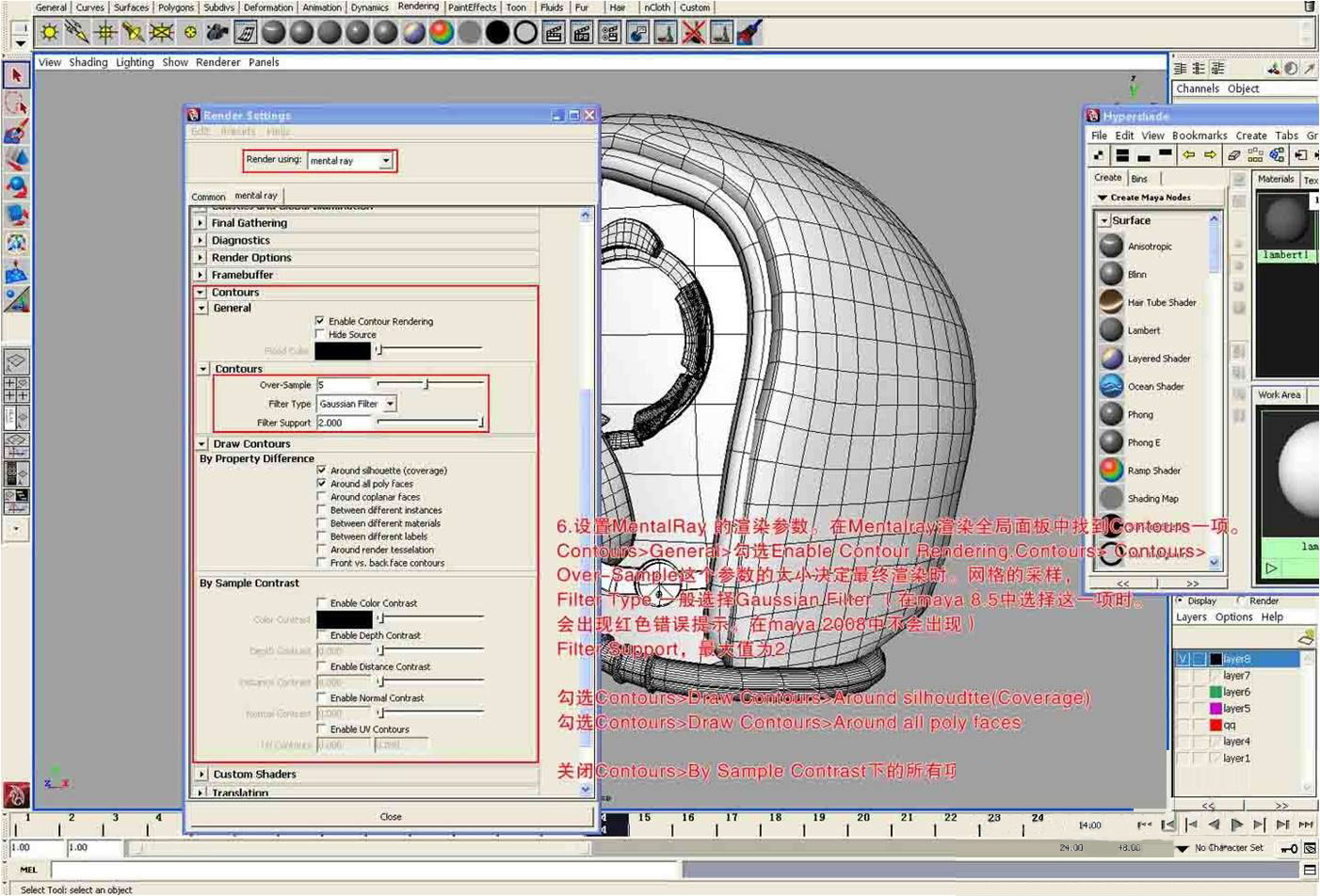1320x896 pixels.
Task: Toggle Around all poly faces checkbox
Action: pos(322,483)
